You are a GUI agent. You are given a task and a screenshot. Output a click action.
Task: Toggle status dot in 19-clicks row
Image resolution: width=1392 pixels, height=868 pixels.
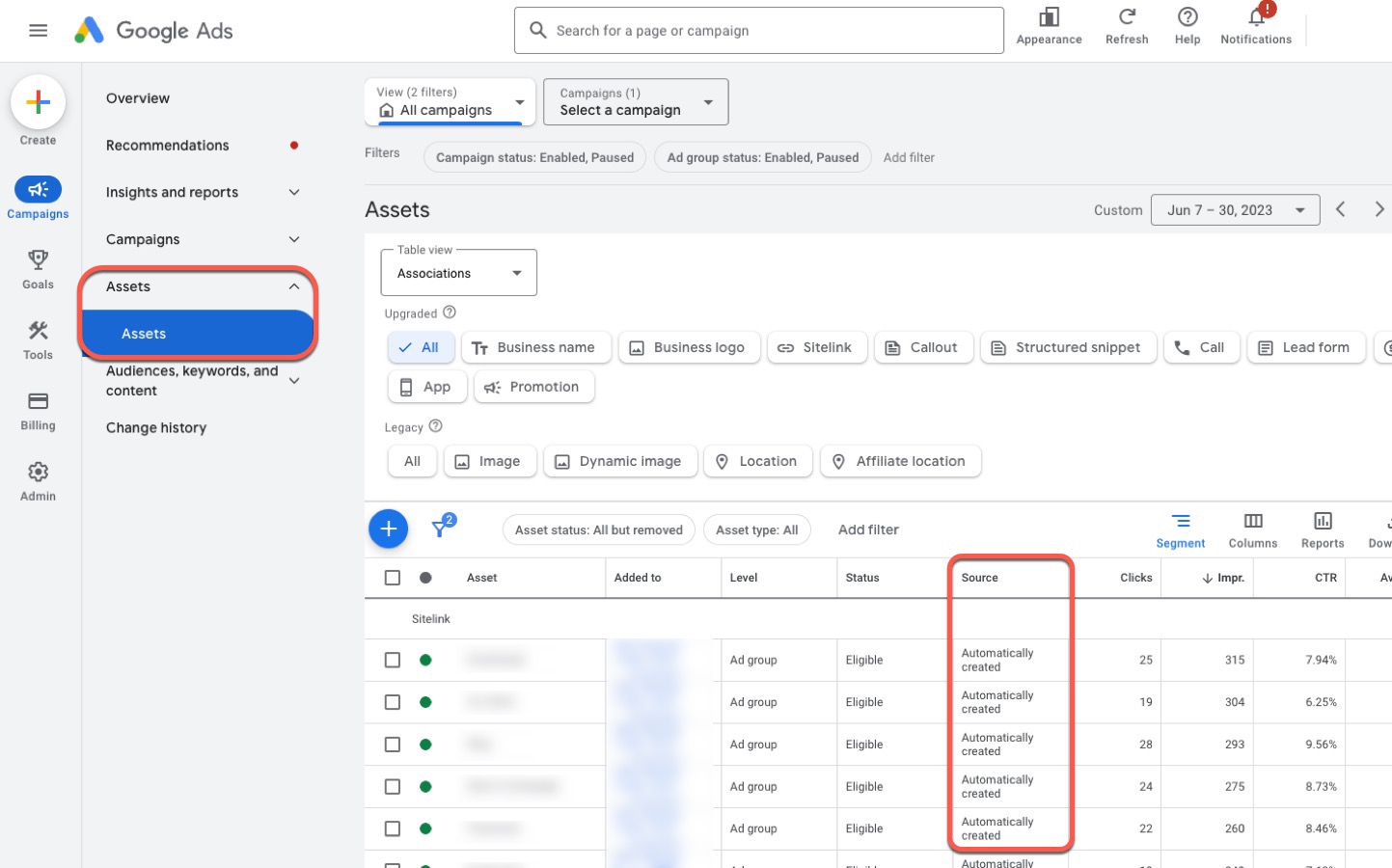[425, 702]
